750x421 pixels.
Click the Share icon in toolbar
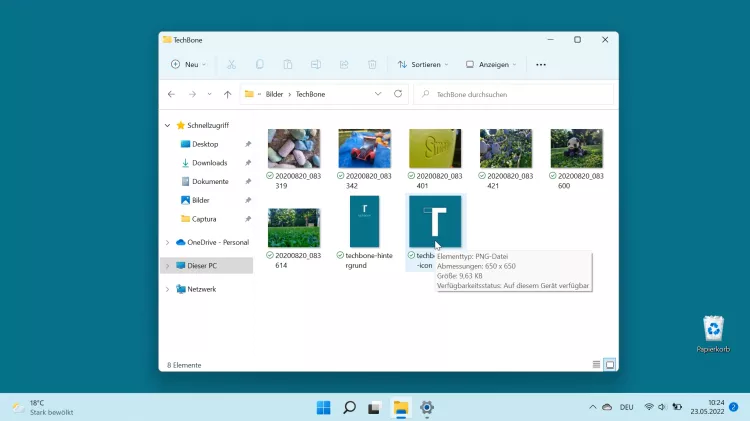344,65
